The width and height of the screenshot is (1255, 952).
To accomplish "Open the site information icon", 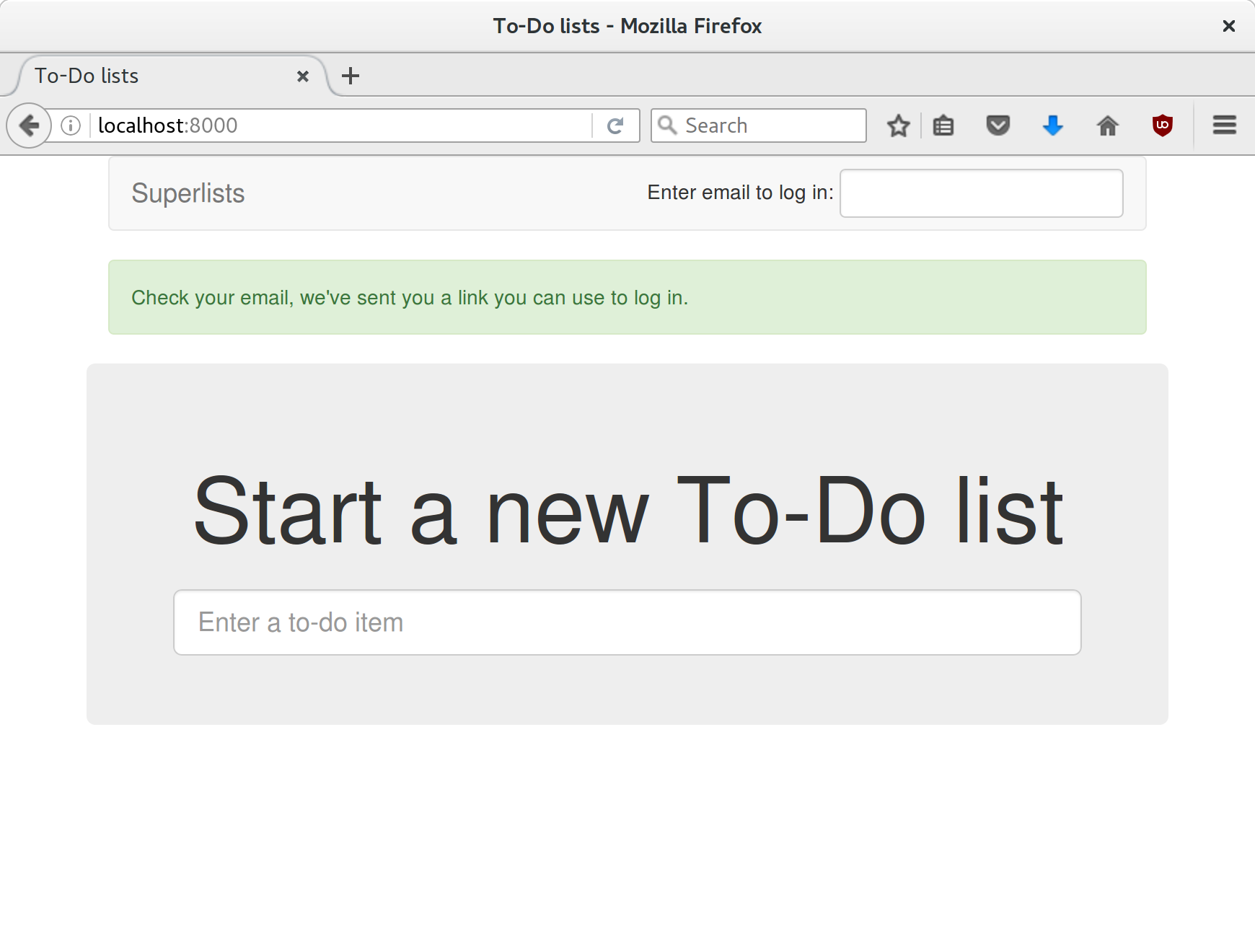I will tap(71, 125).
